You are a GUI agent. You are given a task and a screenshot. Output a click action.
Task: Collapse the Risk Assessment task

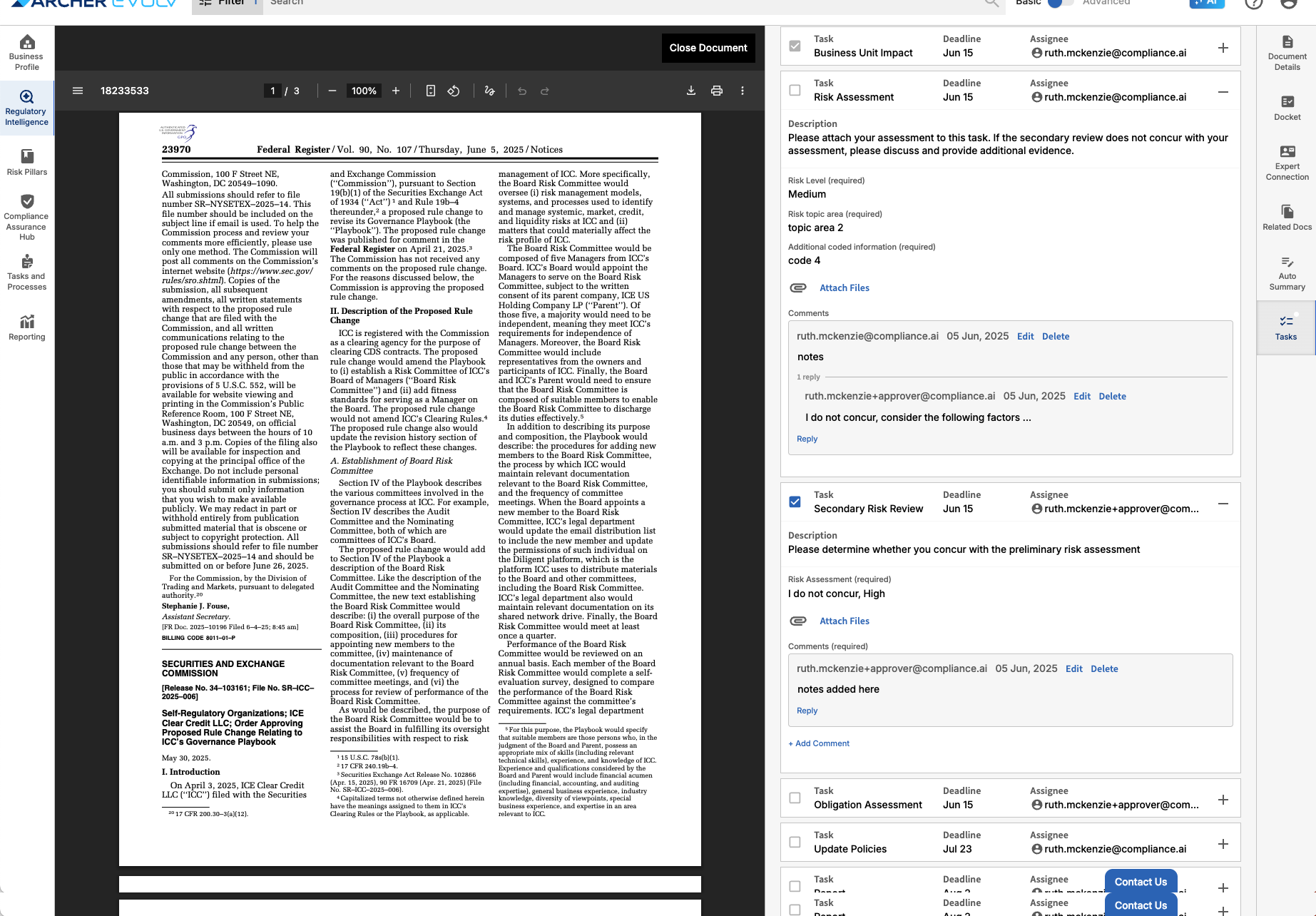(x=1223, y=92)
